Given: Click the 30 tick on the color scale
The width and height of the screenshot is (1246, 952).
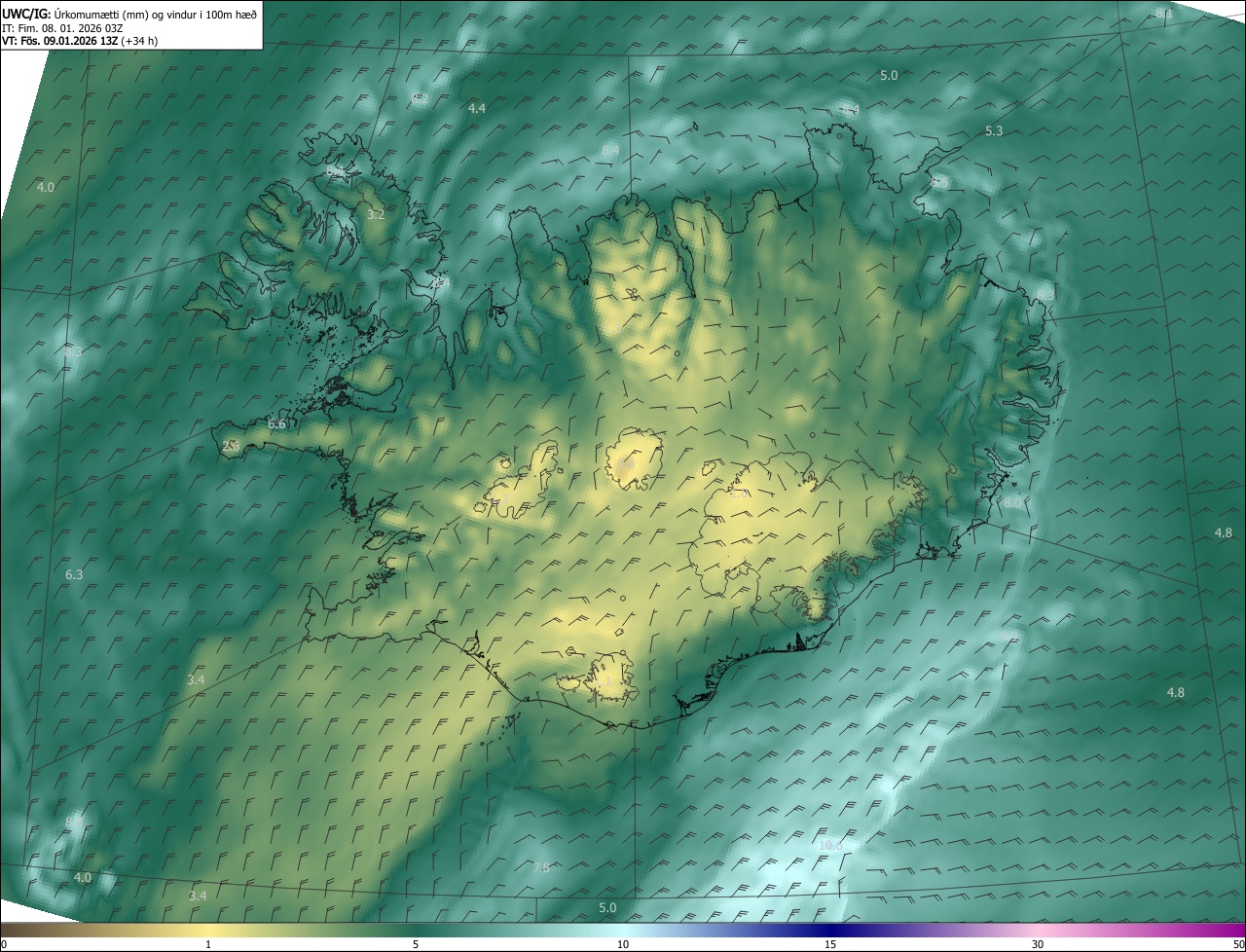Looking at the screenshot, I should (1038, 944).
